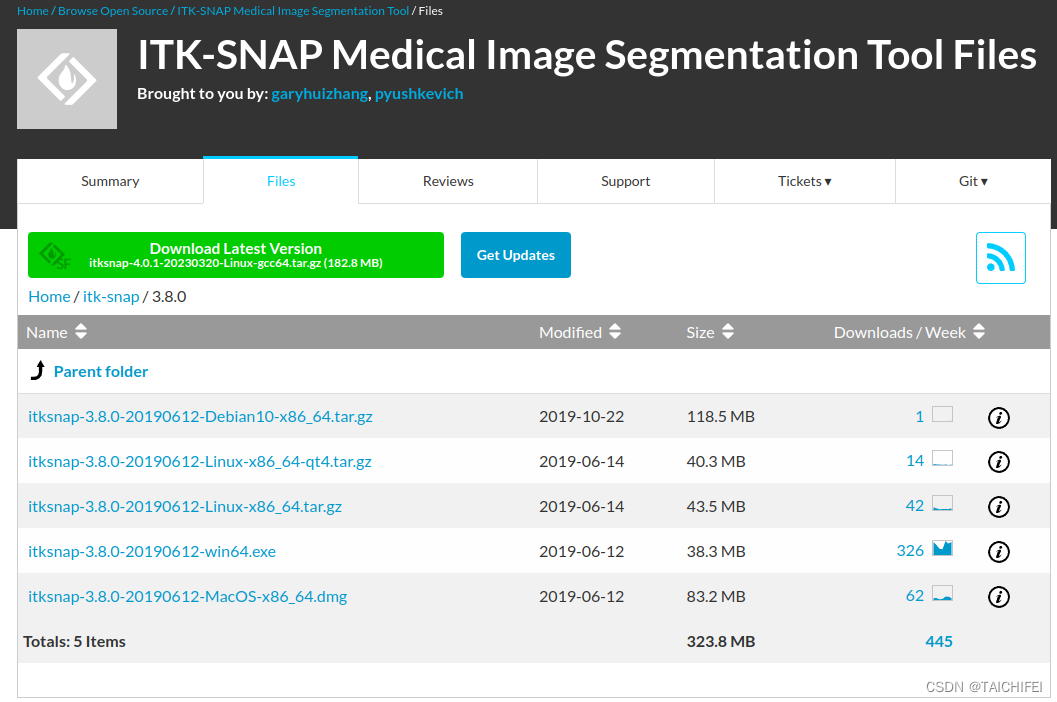Click the info icon beside itksnap win64.exe
Screen dimensions: 1057x702
(998, 552)
